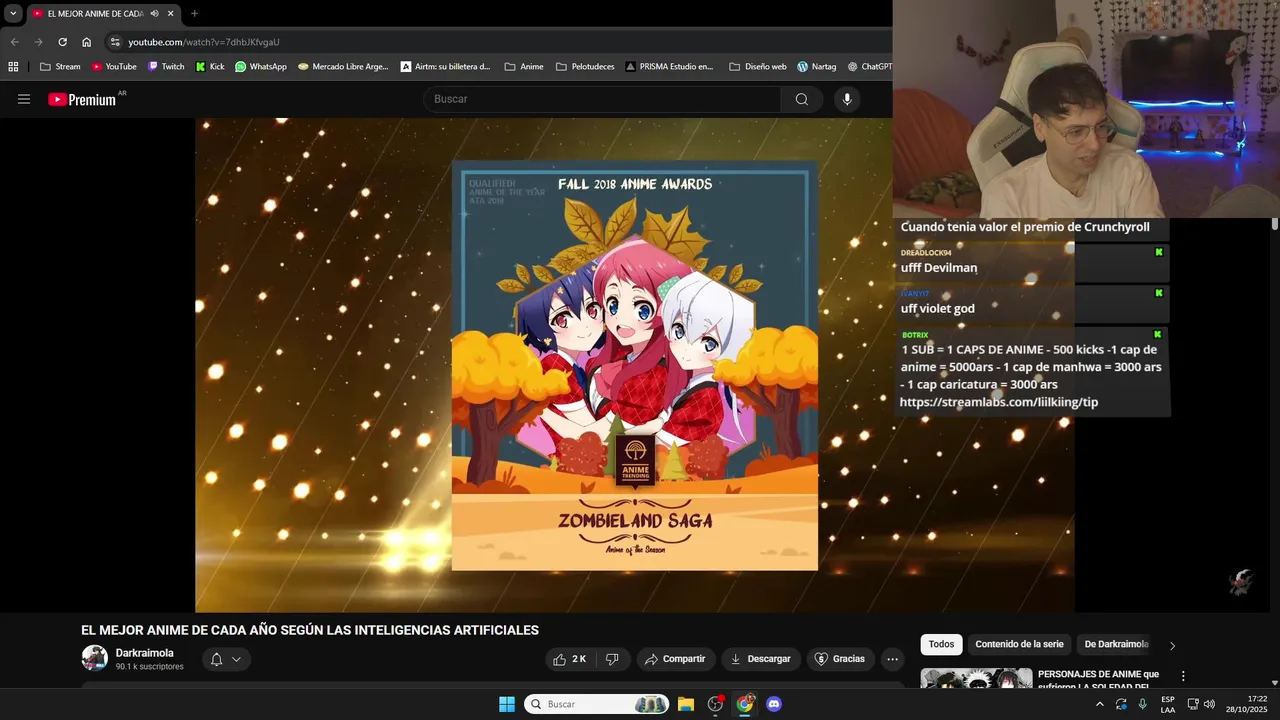The height and width of the screenshot is (720, 1280).
Task: Open a new browser tab
Action: click(x=194, y=14)
